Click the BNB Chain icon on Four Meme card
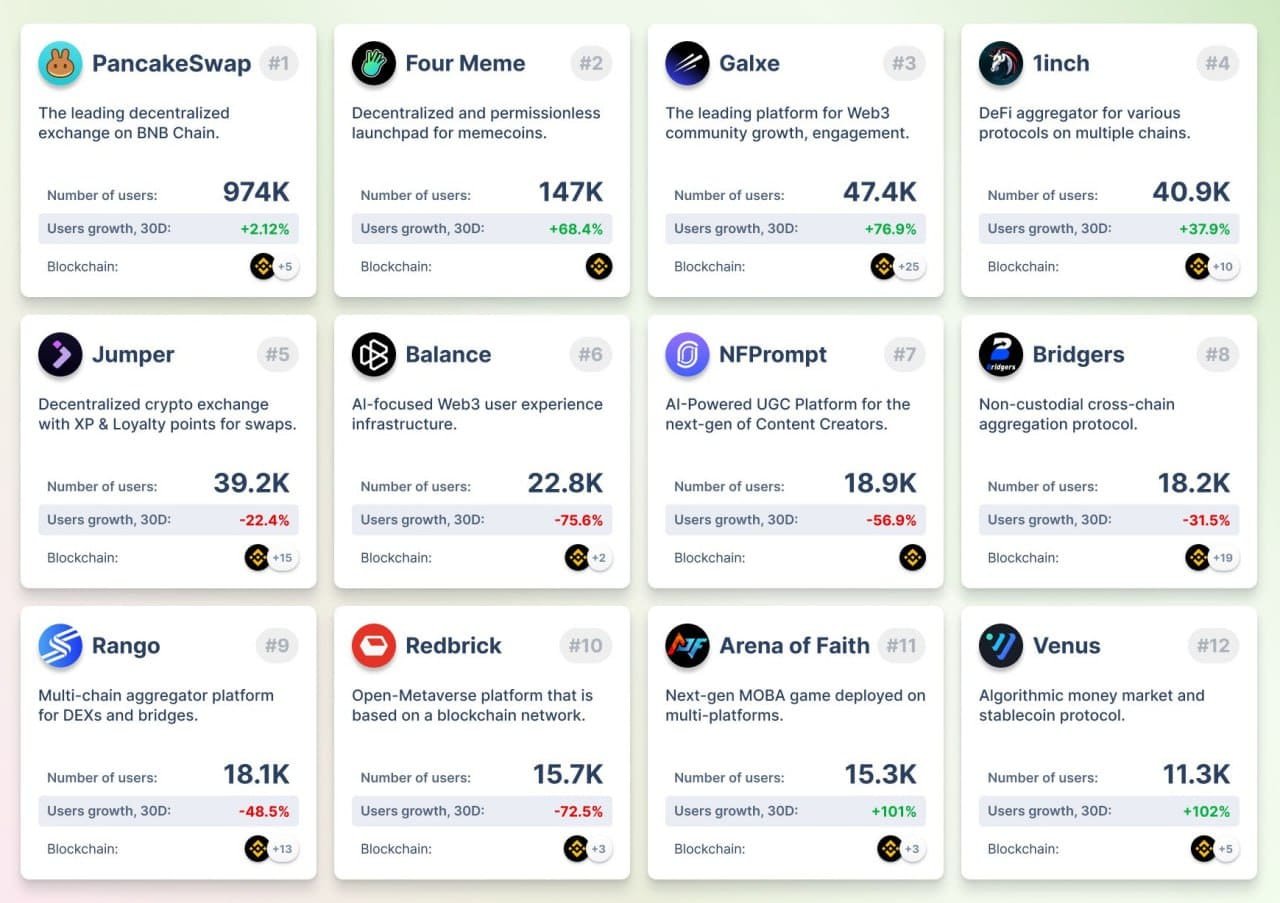This screenshot has height=903, width=1280. point(599,266)
